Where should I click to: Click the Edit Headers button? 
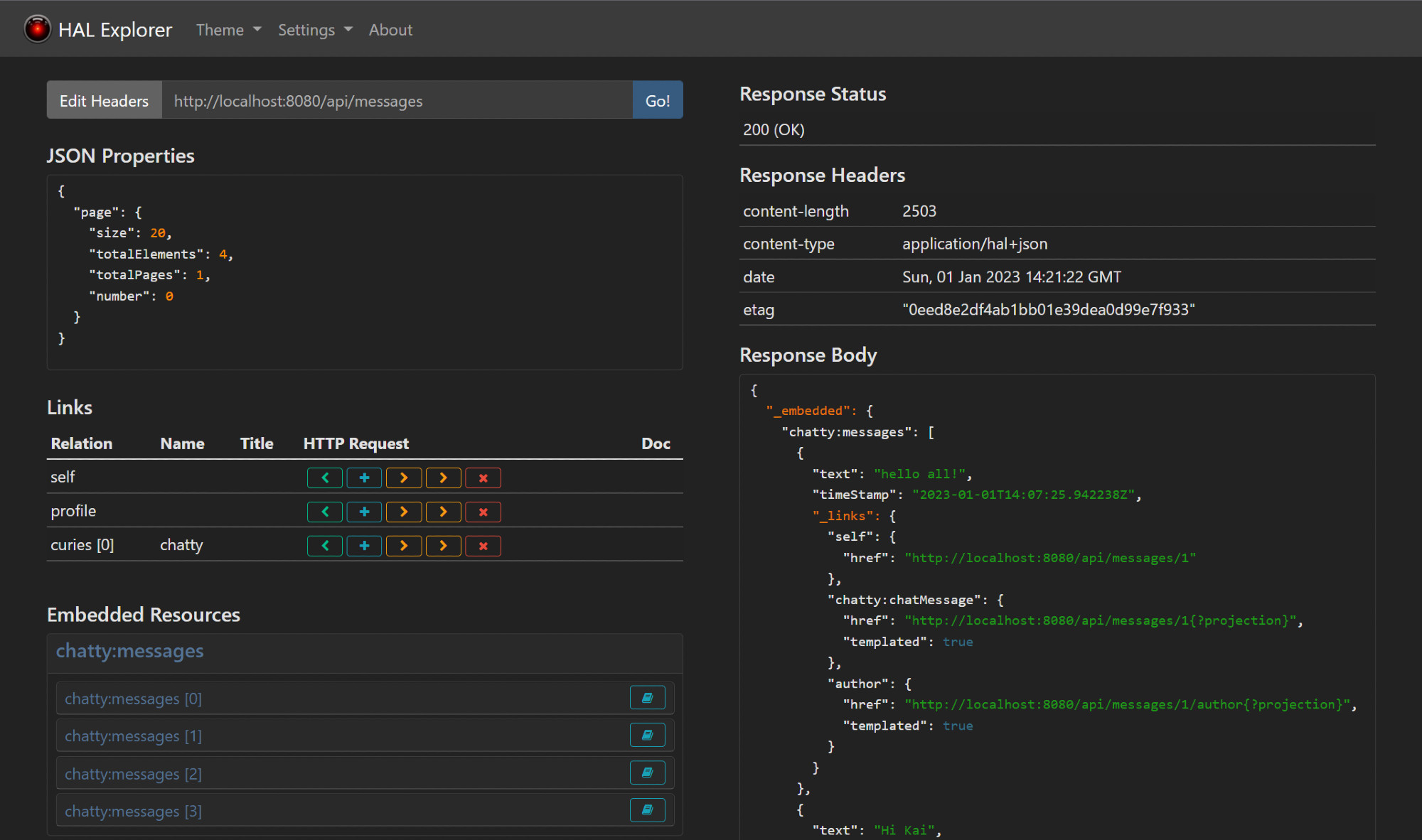tap(105, 100)
